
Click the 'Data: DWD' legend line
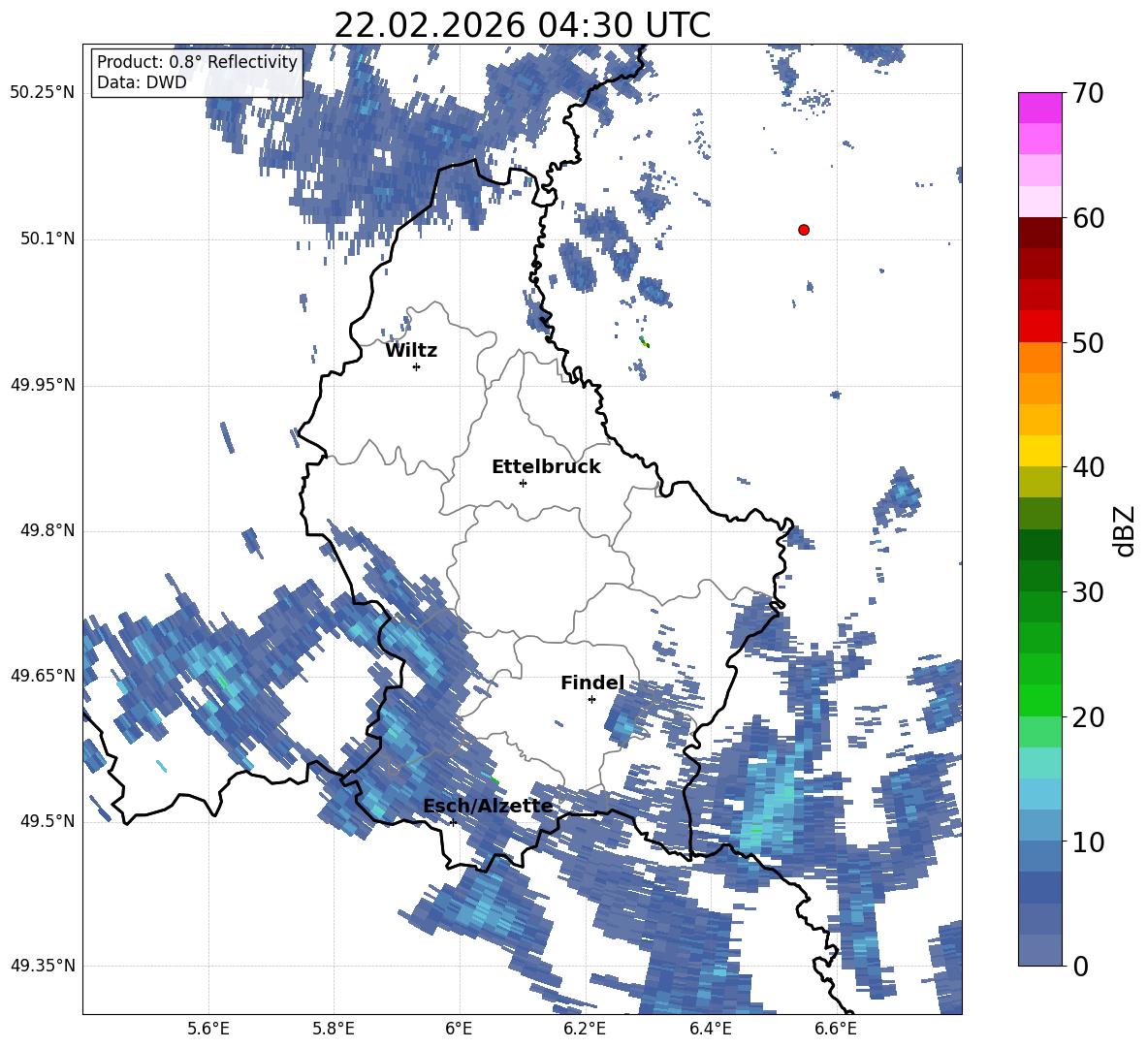[x=142, y=82]
